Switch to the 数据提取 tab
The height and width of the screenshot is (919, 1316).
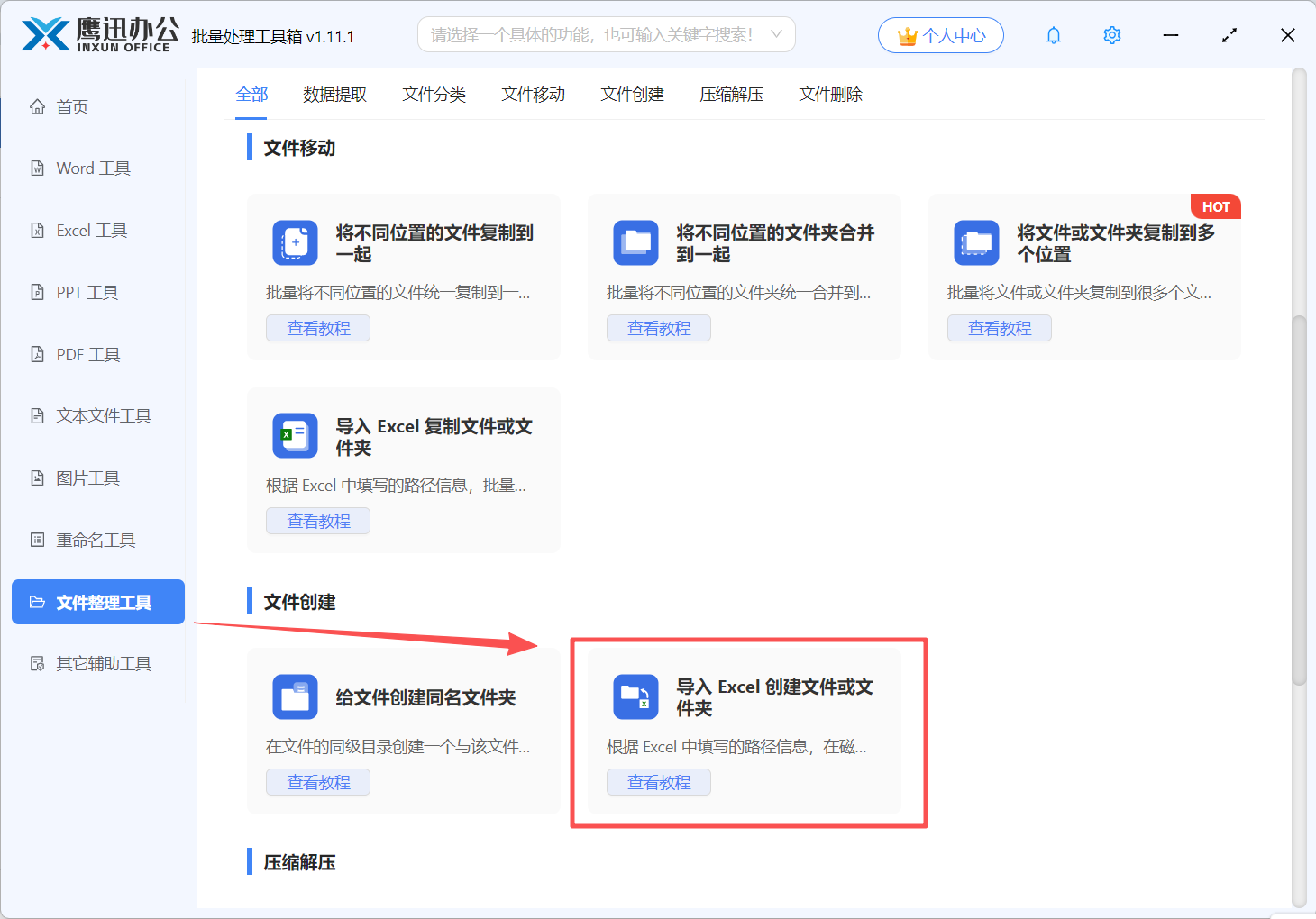[x=334, y=95]
